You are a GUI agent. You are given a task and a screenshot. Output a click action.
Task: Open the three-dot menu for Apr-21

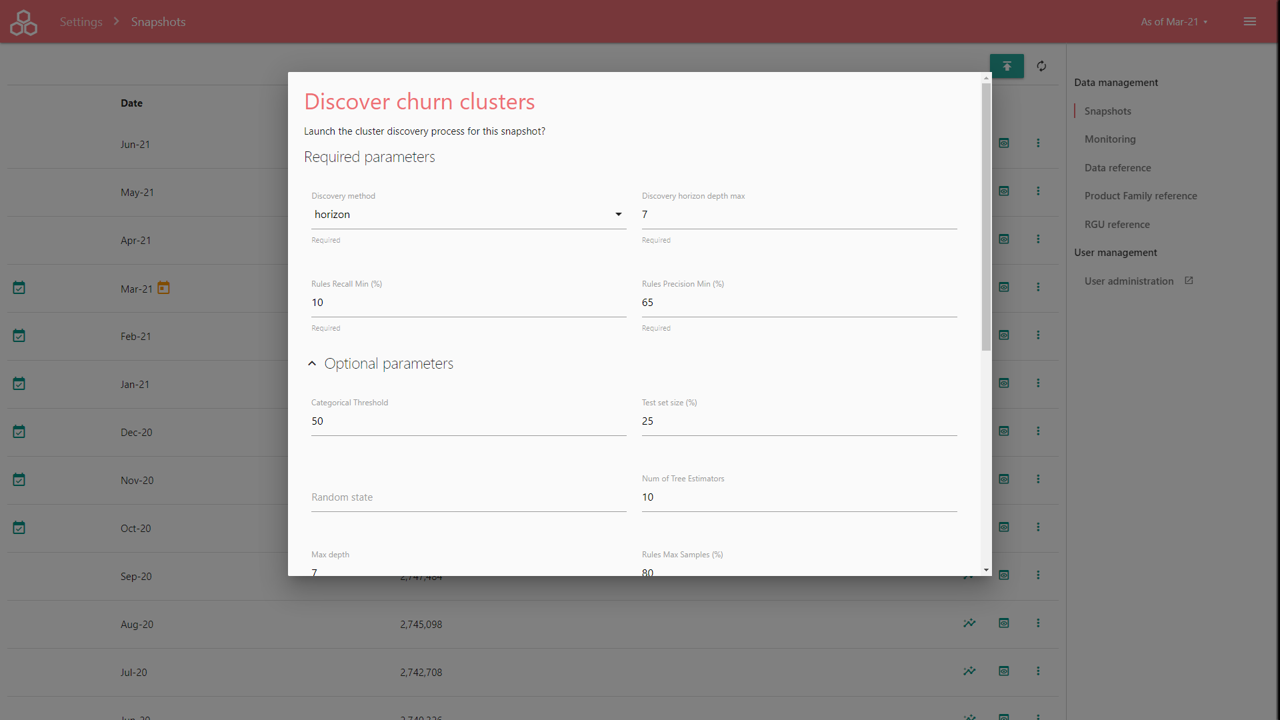[1038, 239]
